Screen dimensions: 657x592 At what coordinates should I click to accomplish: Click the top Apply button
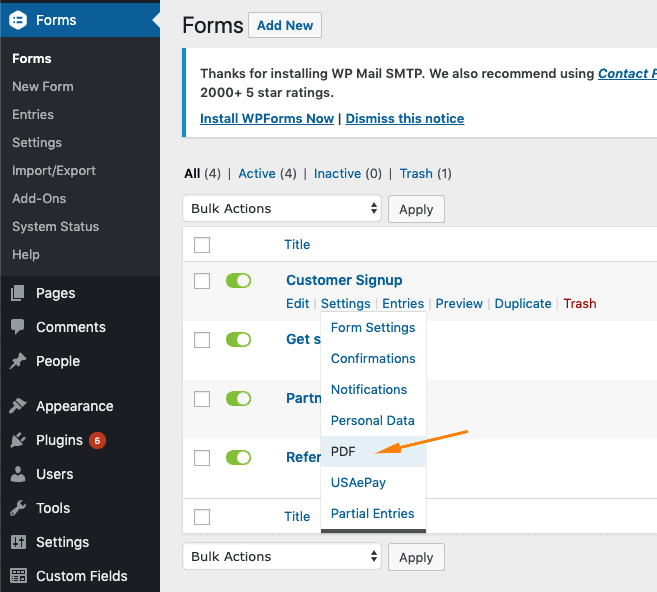click(x=416, y=209)
